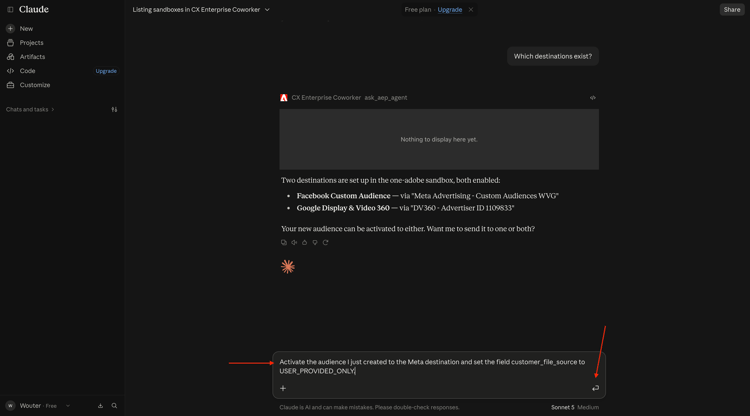Toggle the chats filter settings icon
Screen dimensions: 750x416
point(114,109)
